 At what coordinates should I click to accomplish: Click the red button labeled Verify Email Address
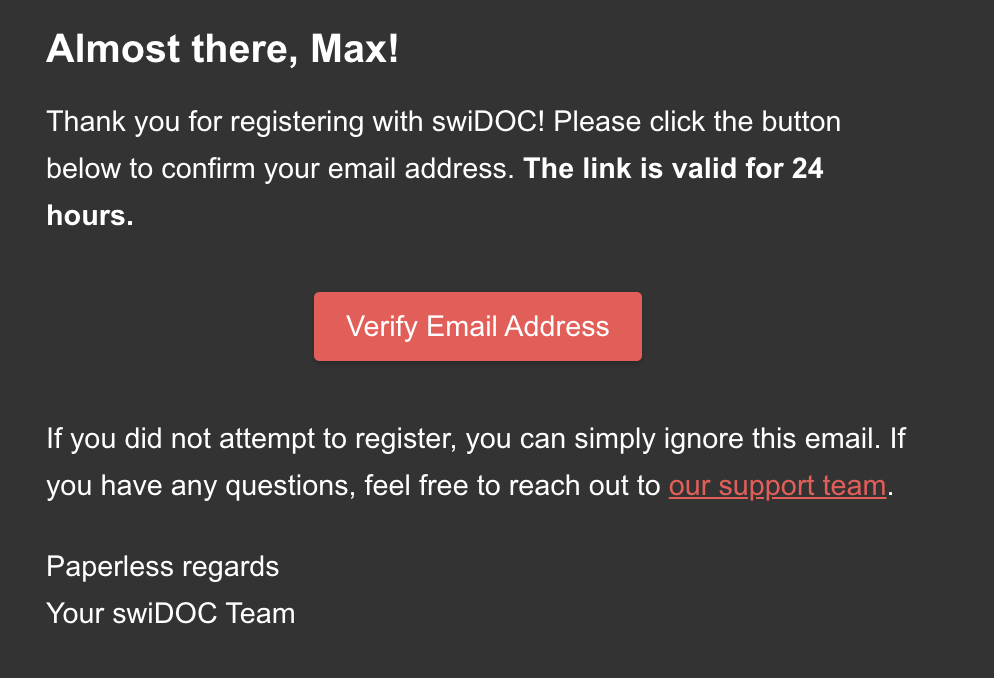tap(477, 326)
